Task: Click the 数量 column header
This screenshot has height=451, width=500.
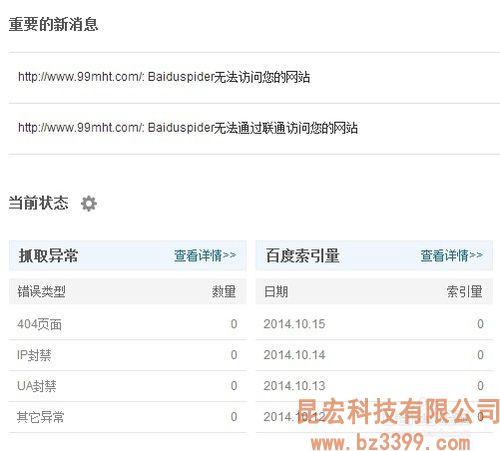Action: pyautogui.click(x=224, y=292)
